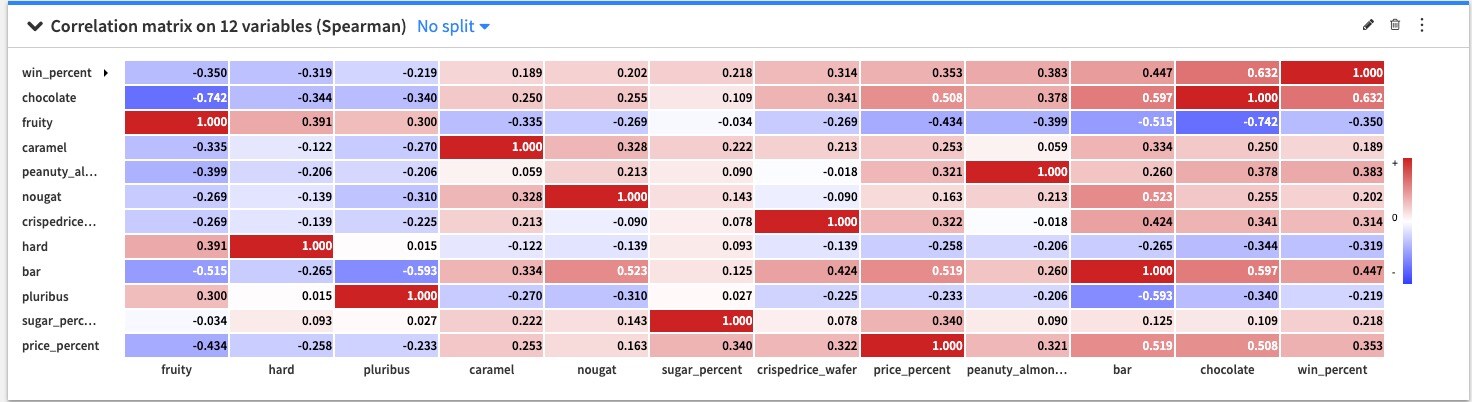Click the 0.508 cell in price_percent row
Viewport: 1472px width, 402px height.
[1227, 345]
